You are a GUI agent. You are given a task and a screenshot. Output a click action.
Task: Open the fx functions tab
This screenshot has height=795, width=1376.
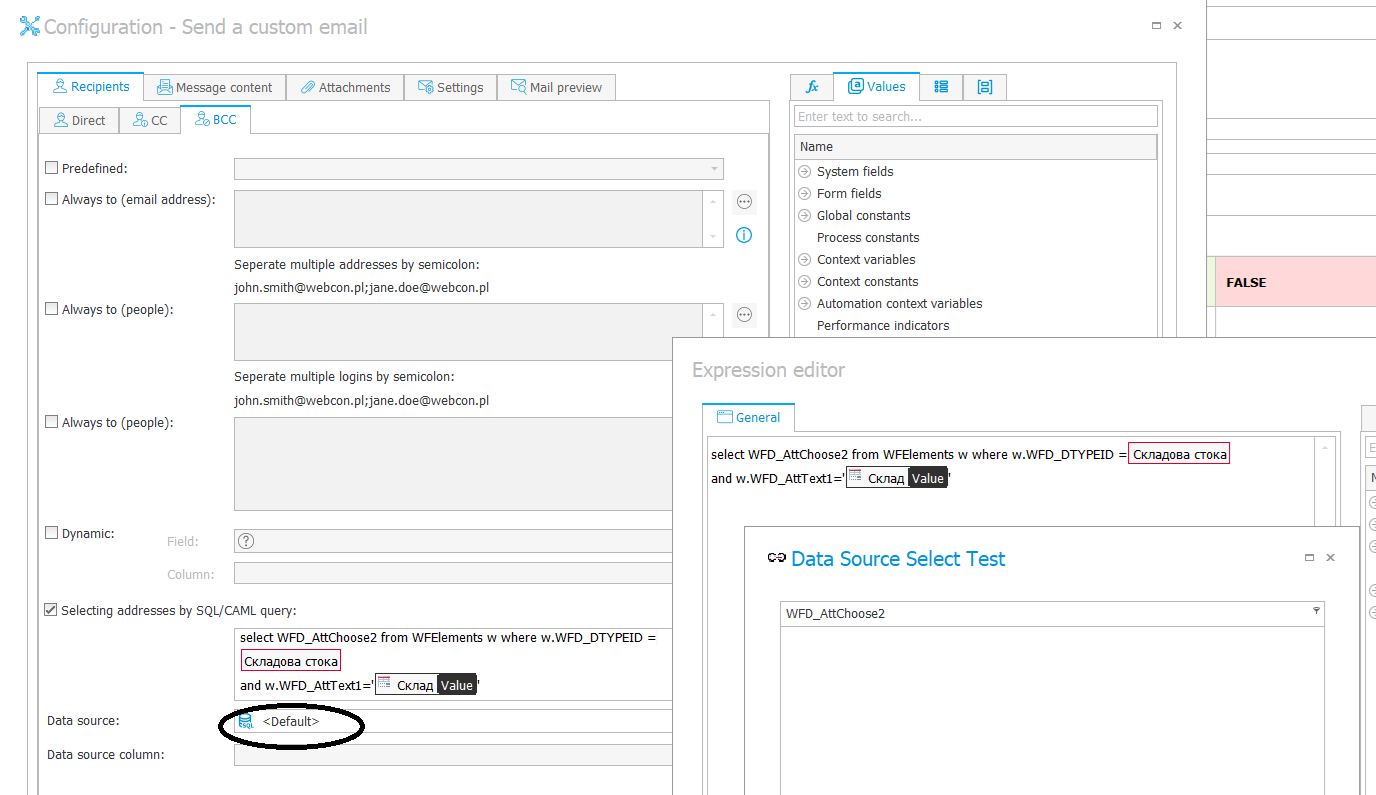pos(812,87)
